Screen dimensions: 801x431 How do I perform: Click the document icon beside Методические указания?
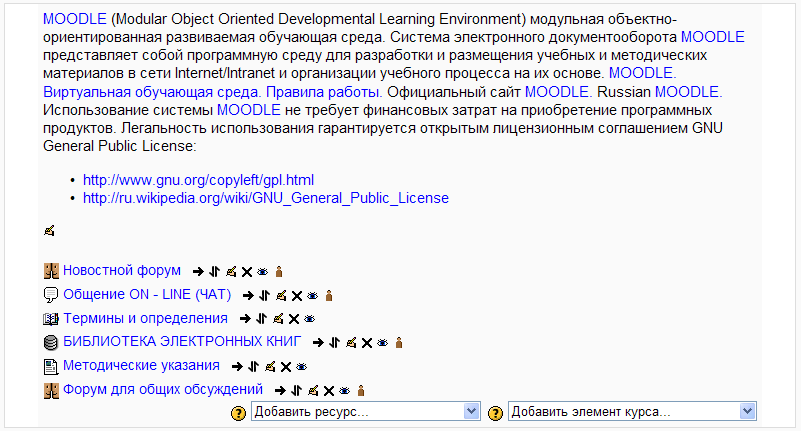51,366
